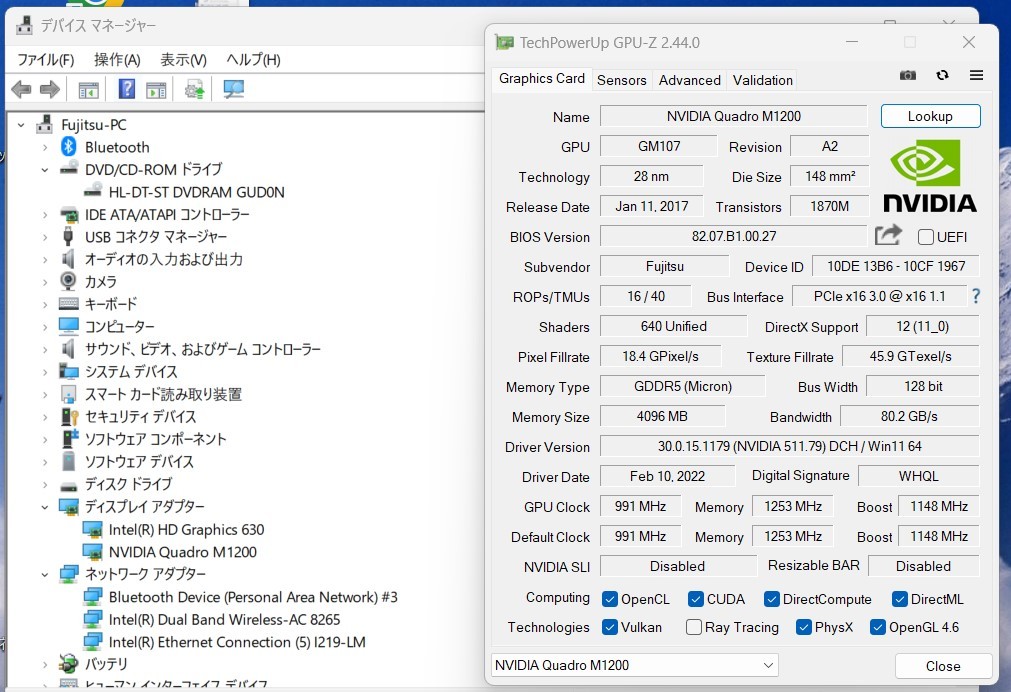Open the 操作(A) menu
Screen dimensions: 1011x692
pos(117,60)
